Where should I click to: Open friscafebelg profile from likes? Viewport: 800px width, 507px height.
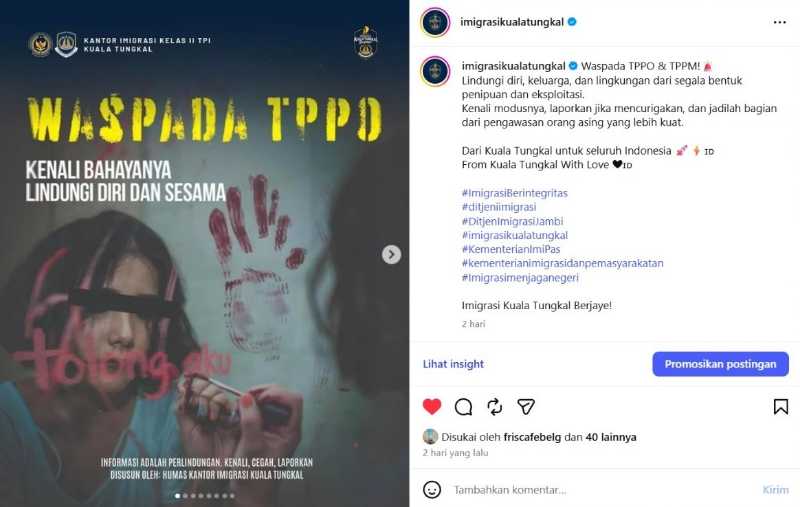pyautogui.click(x=532, y=437)
